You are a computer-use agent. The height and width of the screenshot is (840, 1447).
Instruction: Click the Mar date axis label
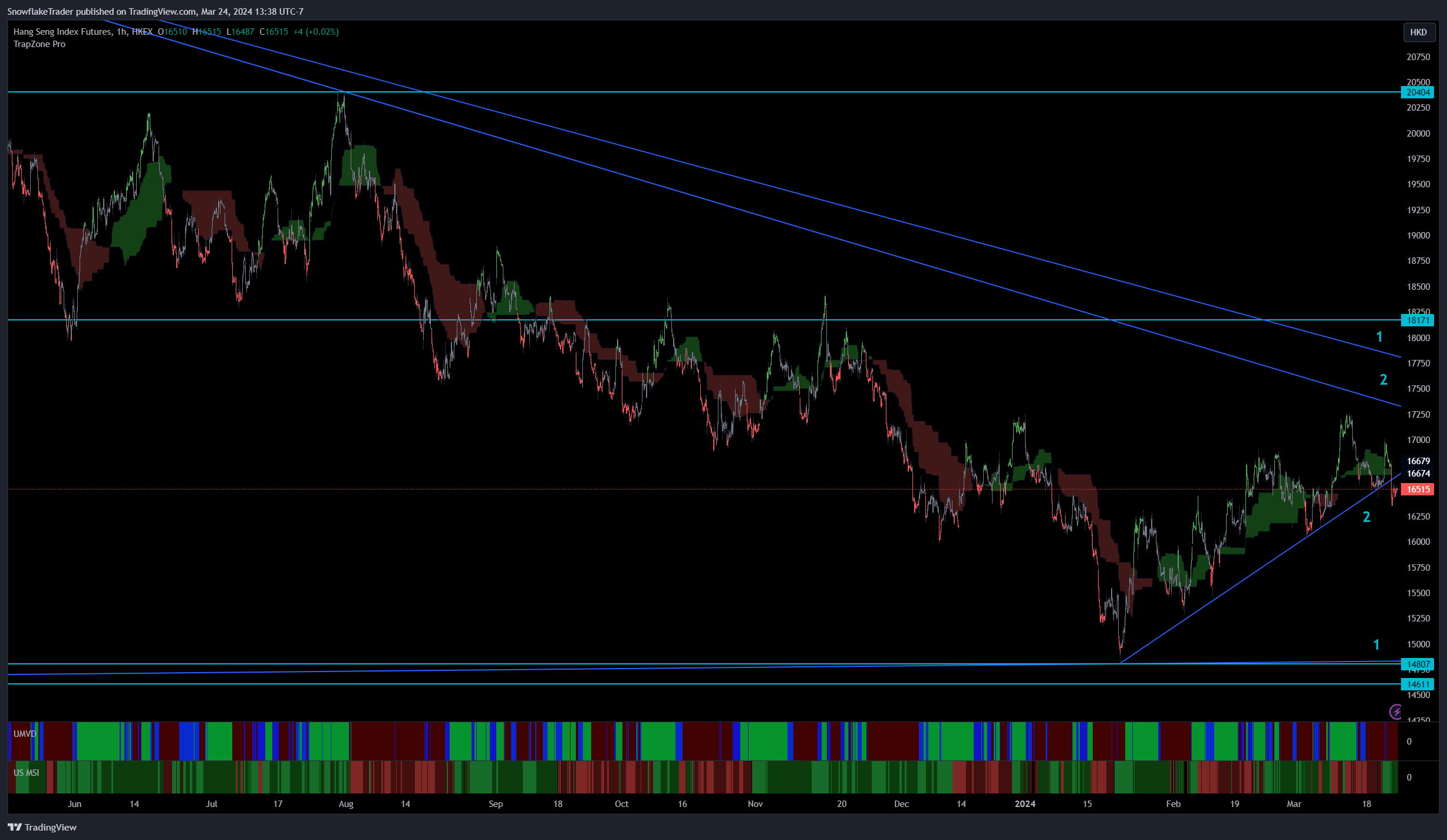(x=1294, y=804)
